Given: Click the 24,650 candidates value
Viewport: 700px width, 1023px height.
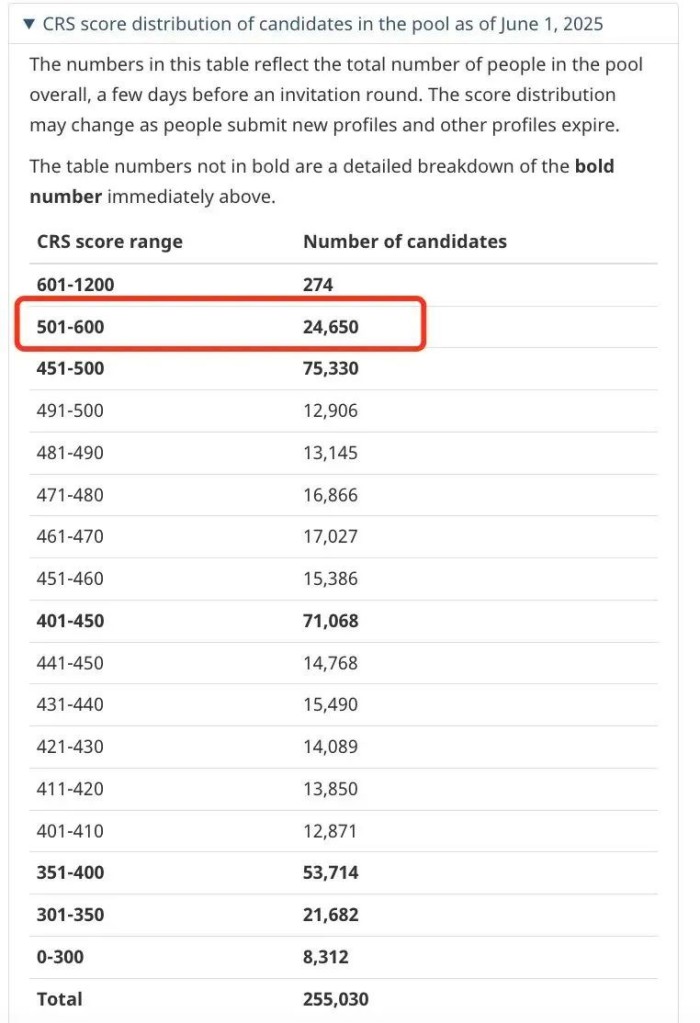Looking at the screenshot, I should [x=331, y=326].
